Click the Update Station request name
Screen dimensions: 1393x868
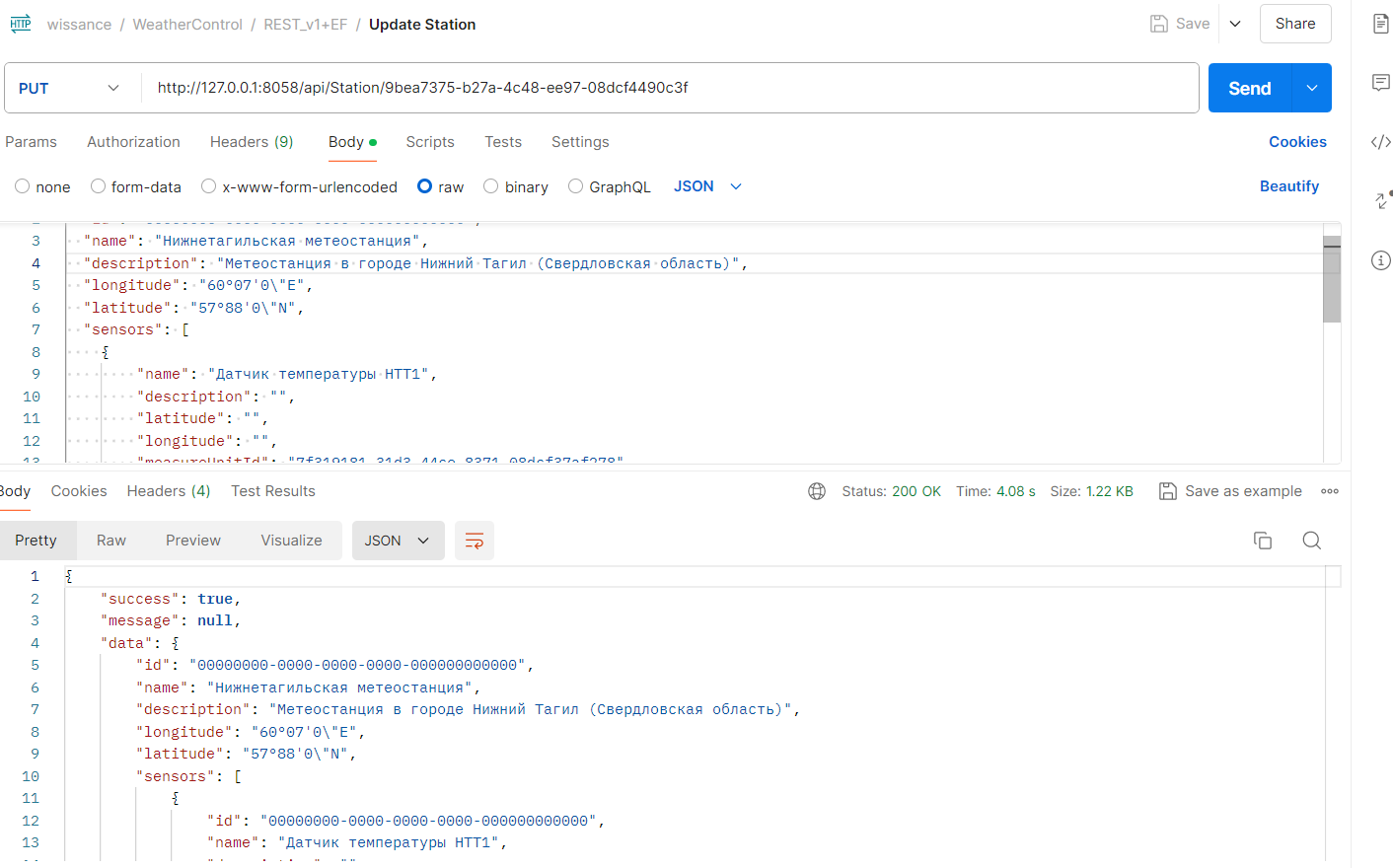[x=422, y=25]
